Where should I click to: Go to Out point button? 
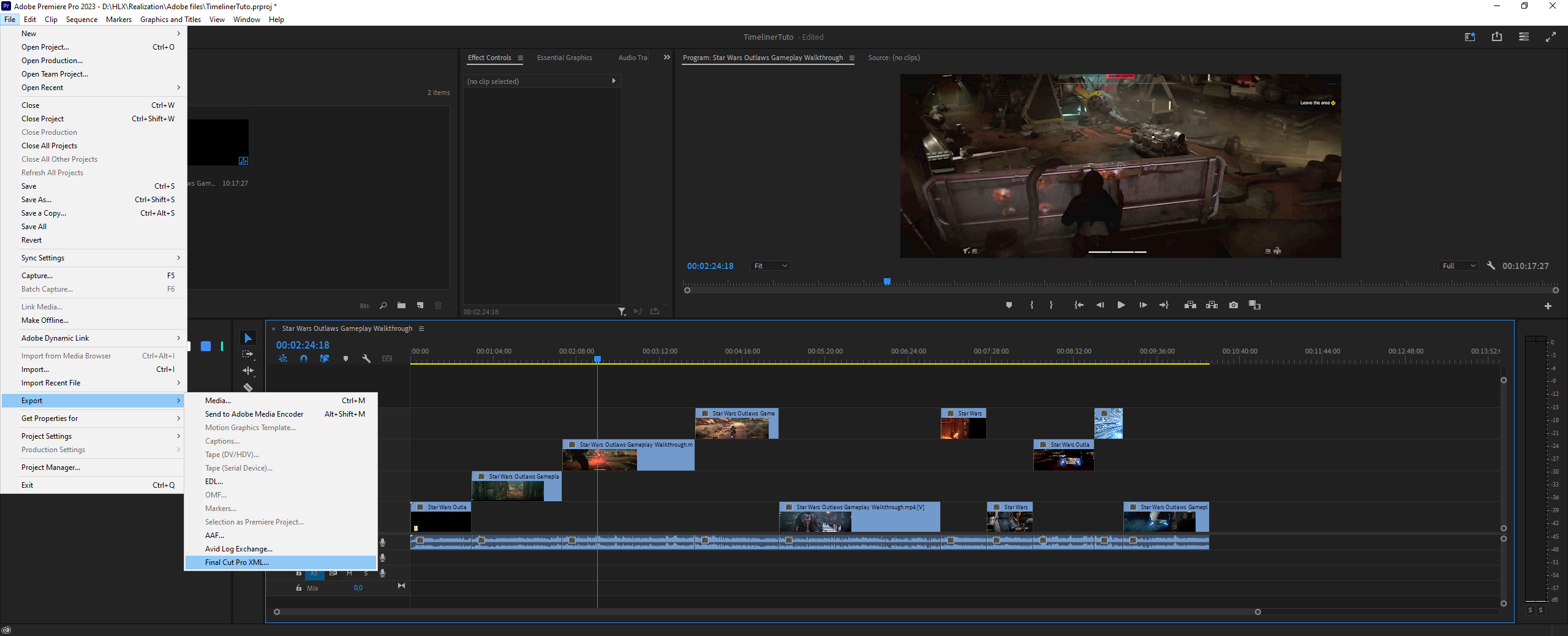(x=1164, y=305)
